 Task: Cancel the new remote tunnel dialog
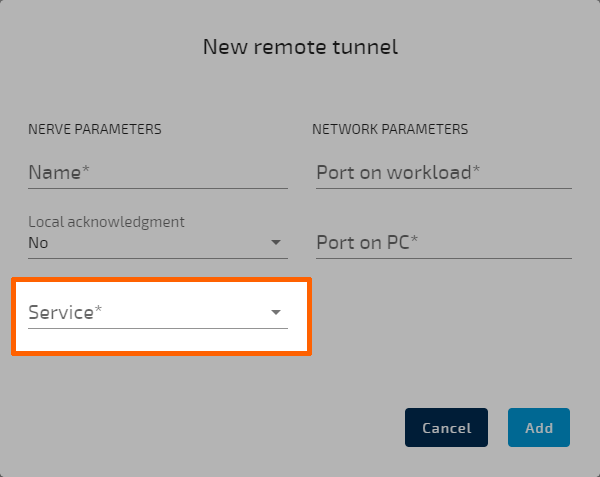click(x=446, y=428)
